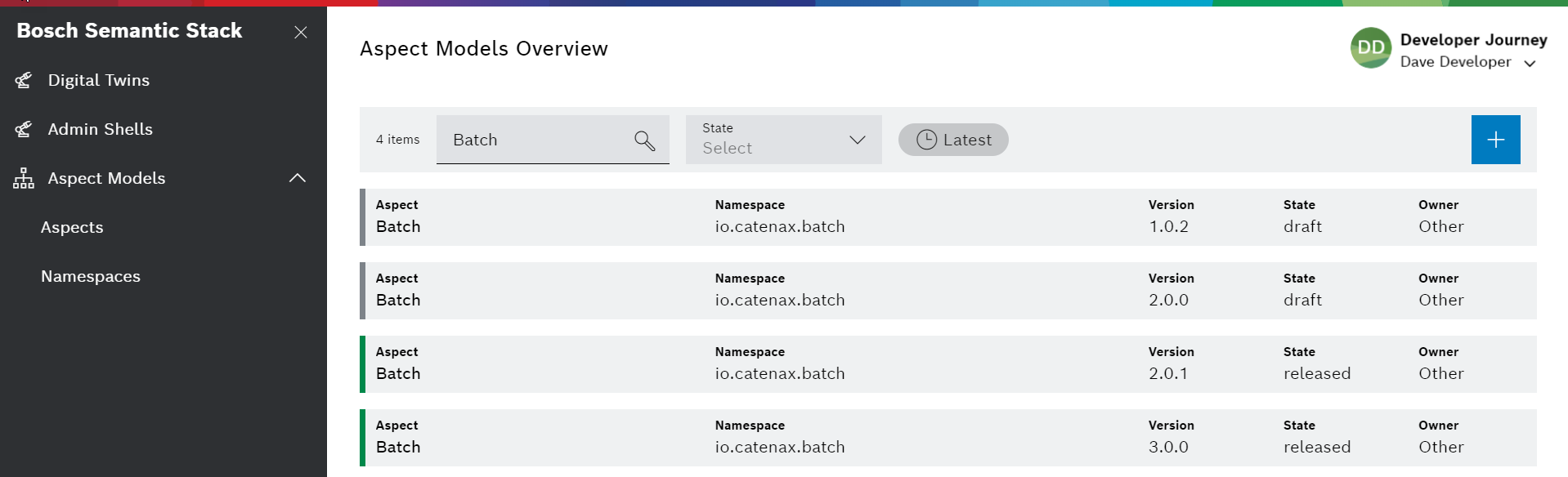Close the Bosch Semantic Stack sidebar
This screenshot has width=1568, height=477.
click(301, 32)
